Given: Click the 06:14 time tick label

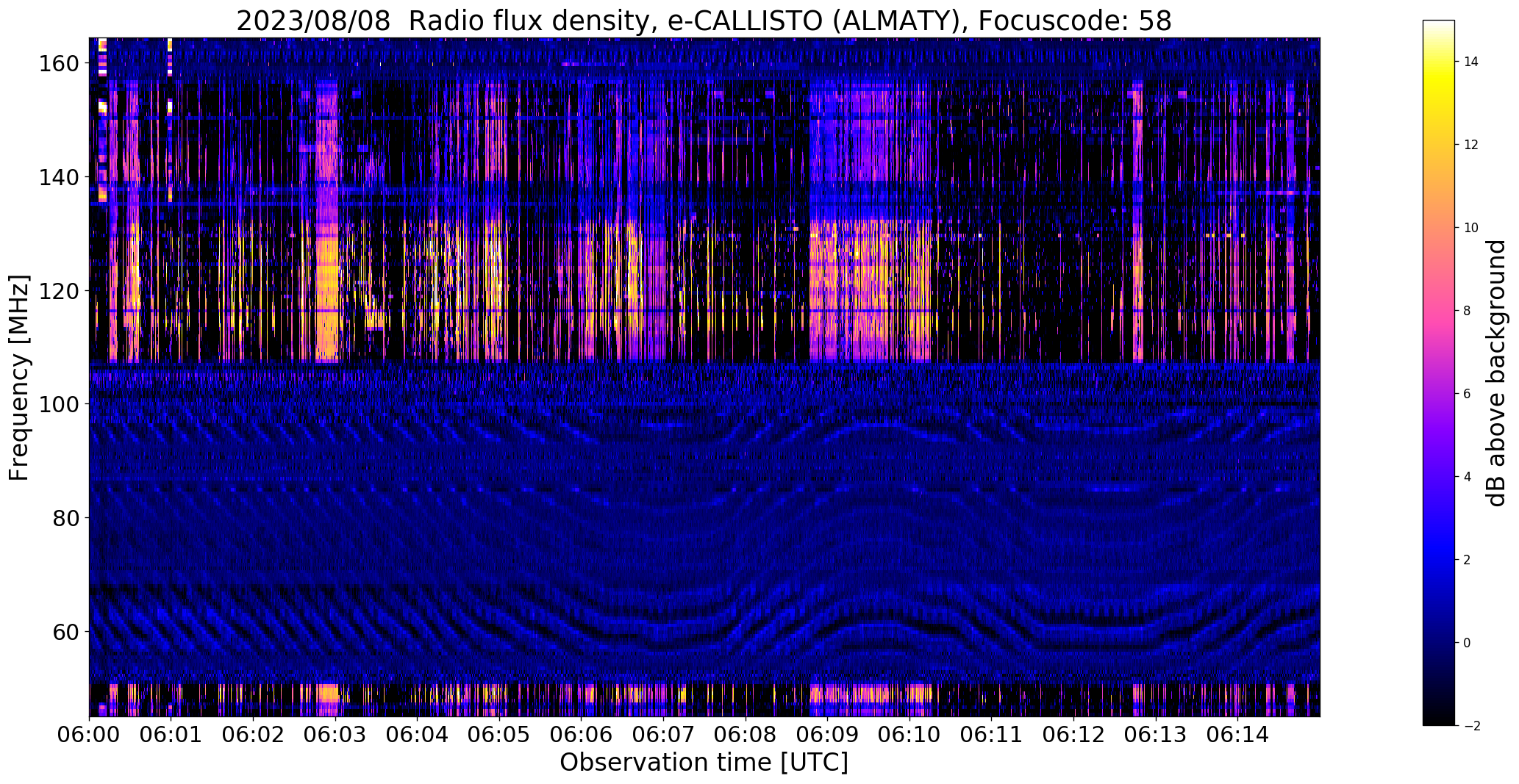Looking at the screenshot, I should pyautogui.click(x=1237, y=736).
